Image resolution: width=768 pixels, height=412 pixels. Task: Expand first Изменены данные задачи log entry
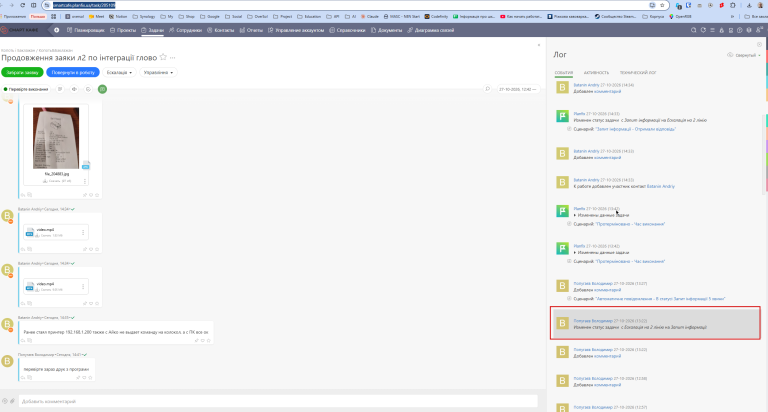[x=601, y=215]
